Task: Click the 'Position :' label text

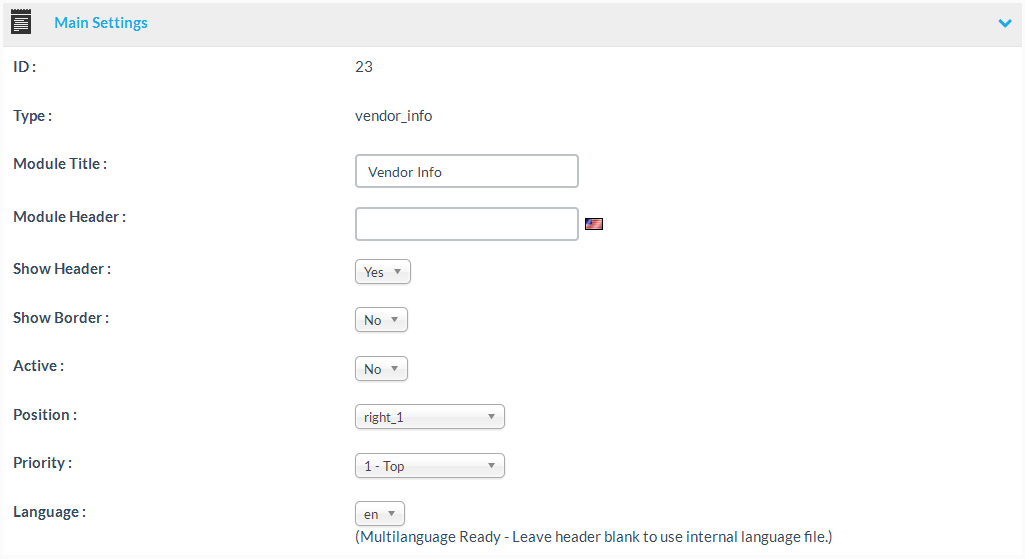Action: coord(44,415)
